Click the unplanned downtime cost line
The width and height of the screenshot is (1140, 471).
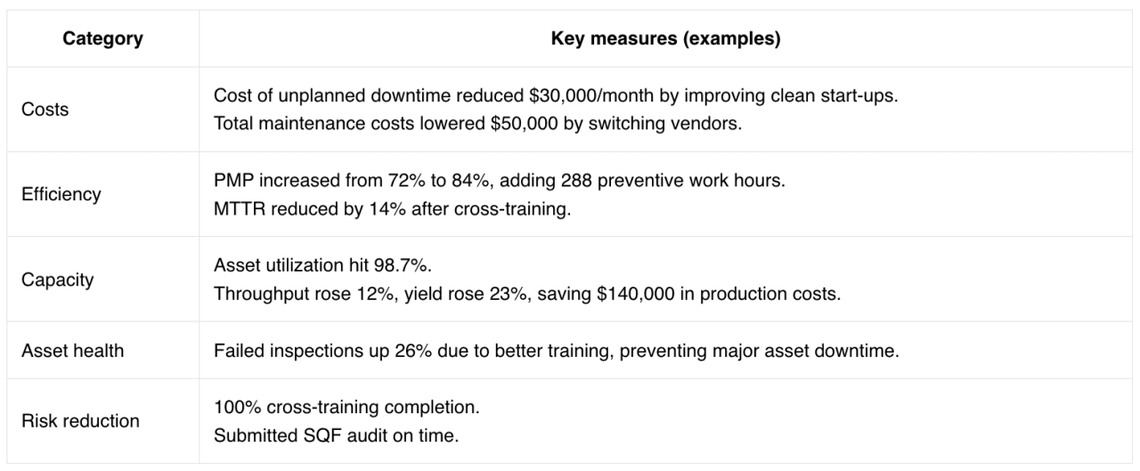pyautogui.click(x=548, y=96)
